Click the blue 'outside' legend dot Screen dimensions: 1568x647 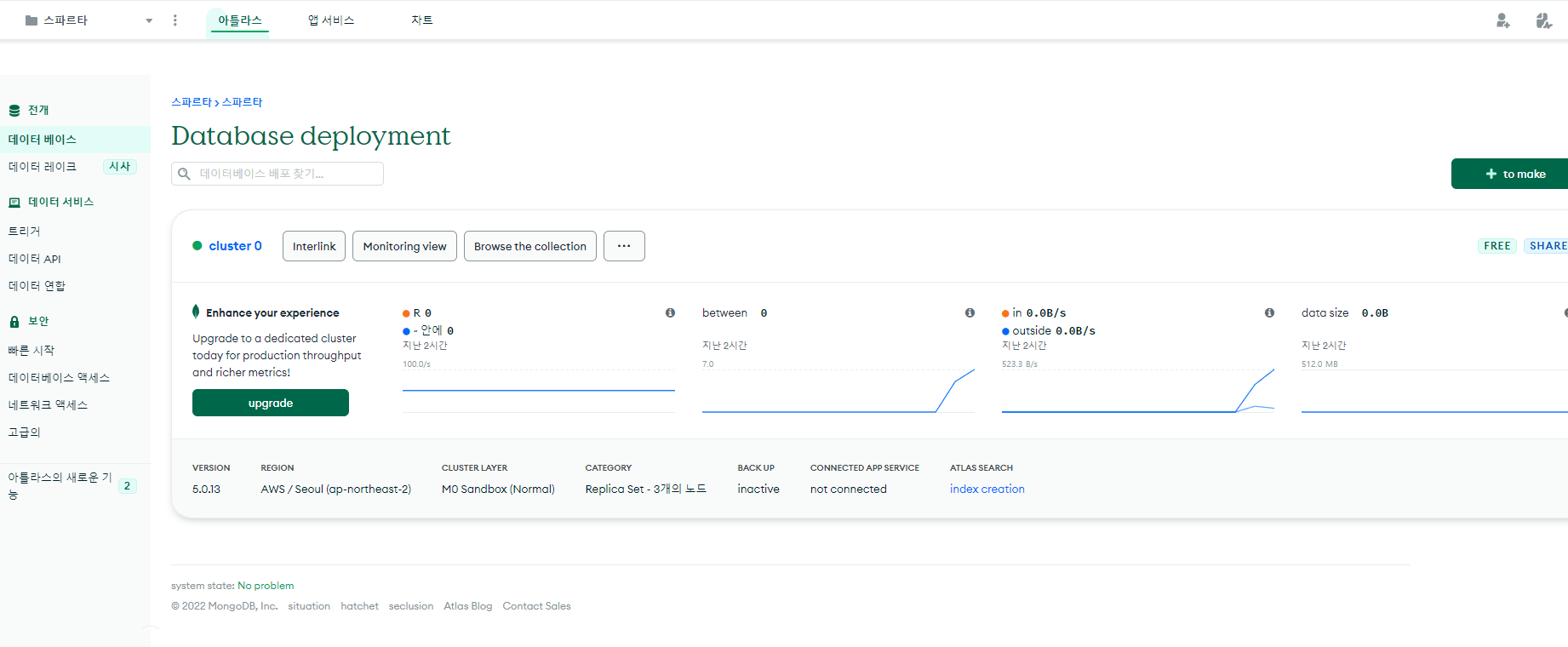1005,331
